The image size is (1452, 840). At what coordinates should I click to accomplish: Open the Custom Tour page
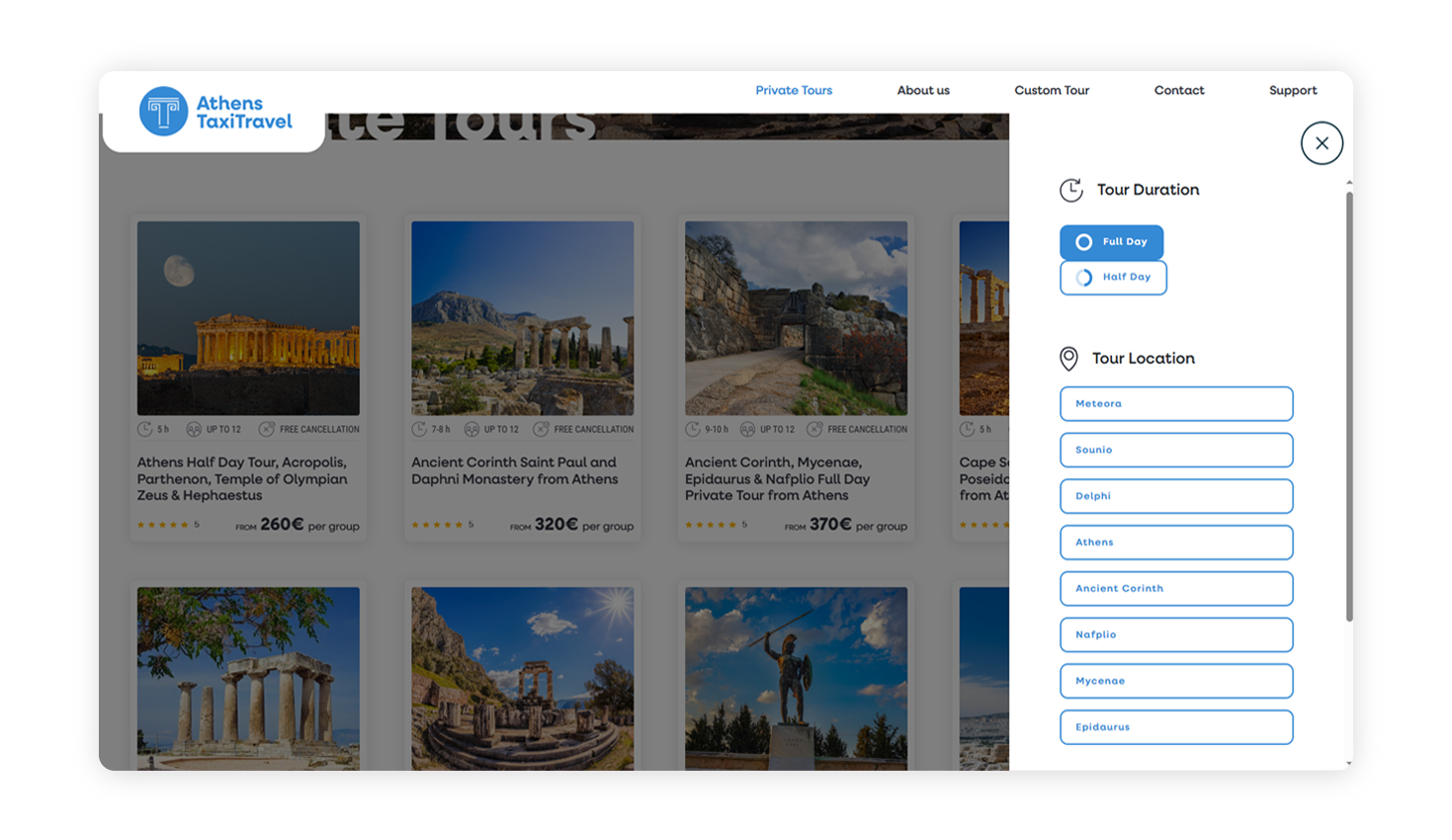1051,90
